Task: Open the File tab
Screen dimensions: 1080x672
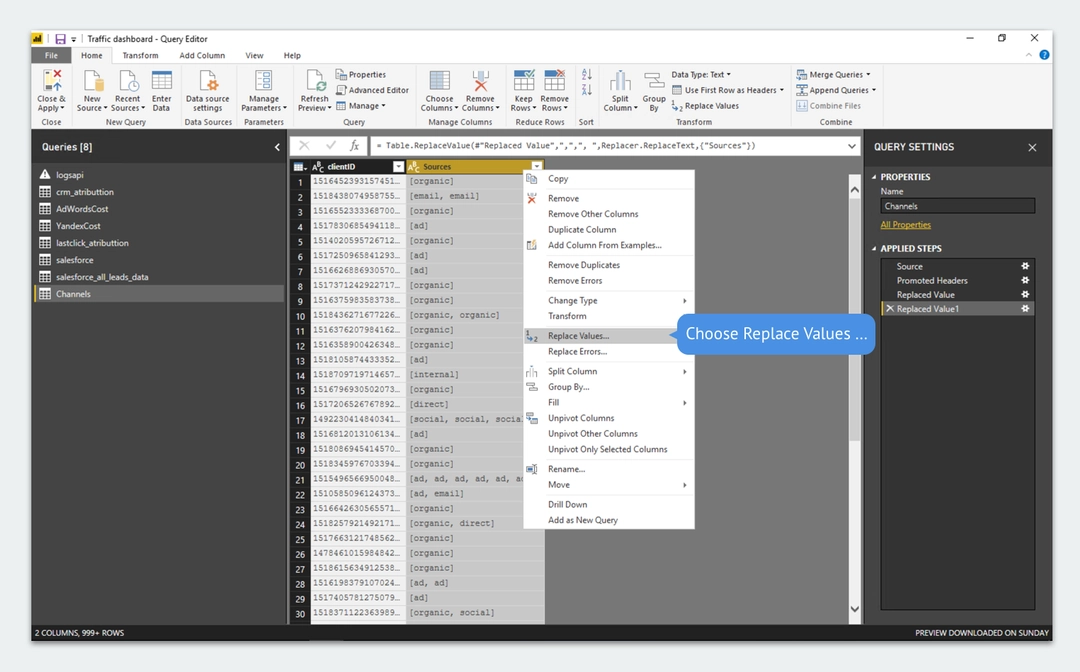Action: pyautogui.click(x=52, y=56)
